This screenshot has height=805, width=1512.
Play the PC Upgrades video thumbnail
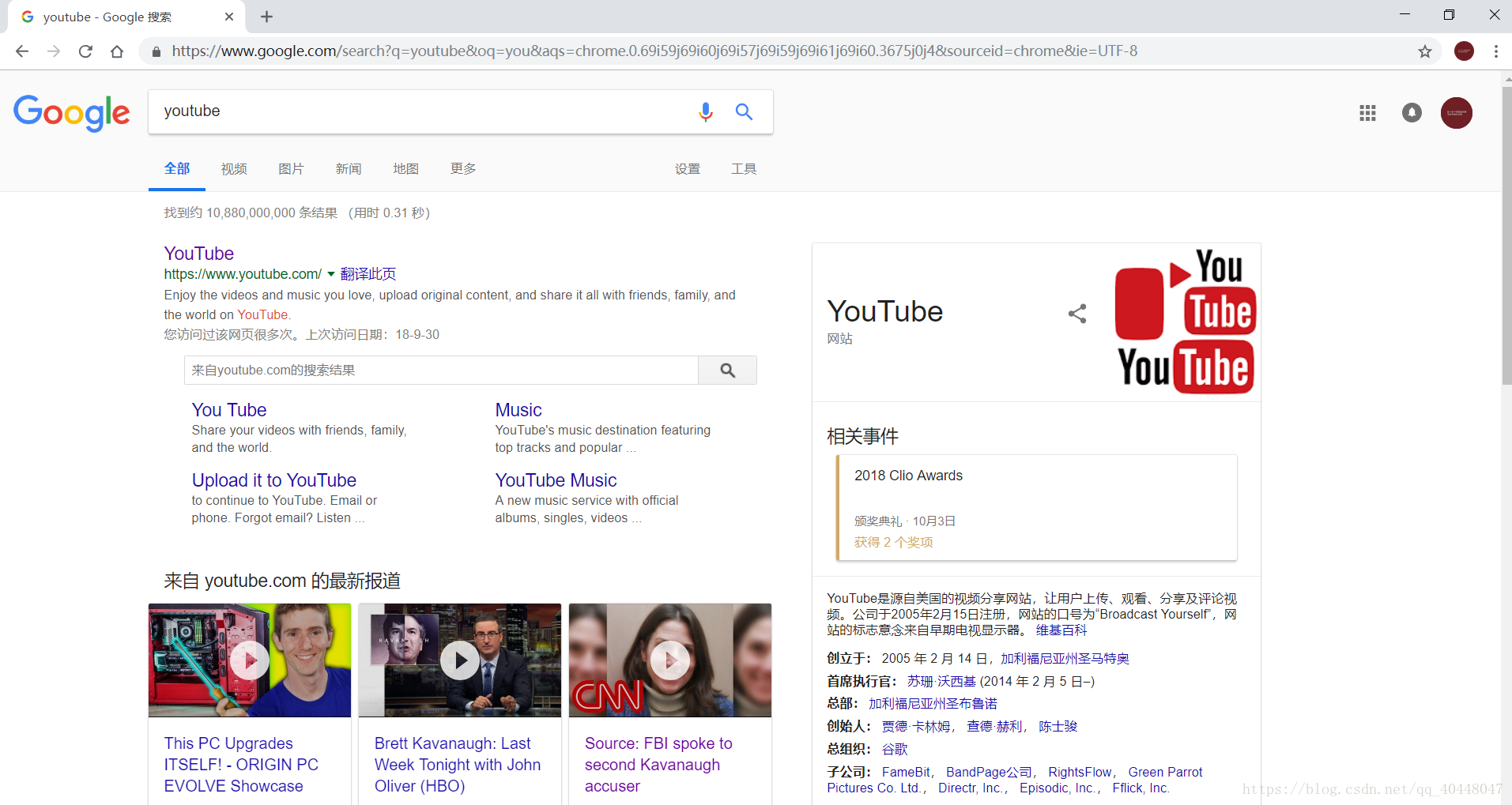(x=250, y=660)
